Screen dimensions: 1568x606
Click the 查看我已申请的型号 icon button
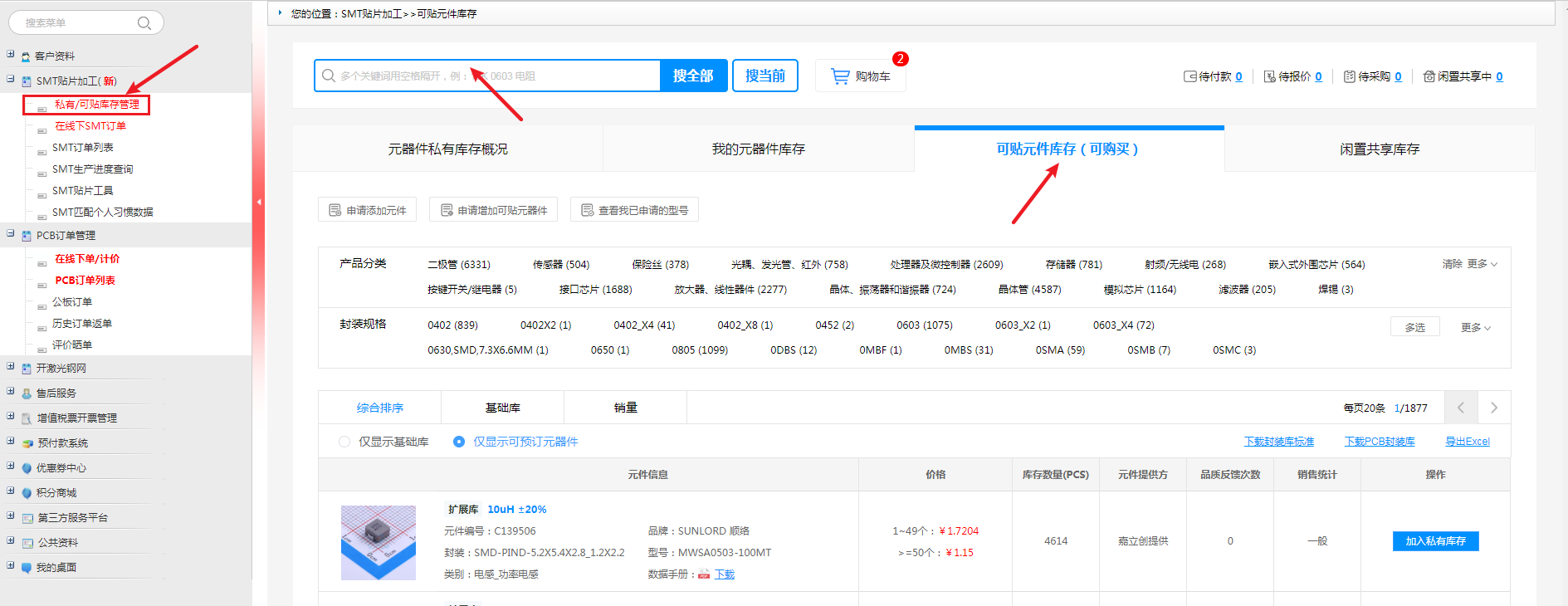[x=588, y=210]
